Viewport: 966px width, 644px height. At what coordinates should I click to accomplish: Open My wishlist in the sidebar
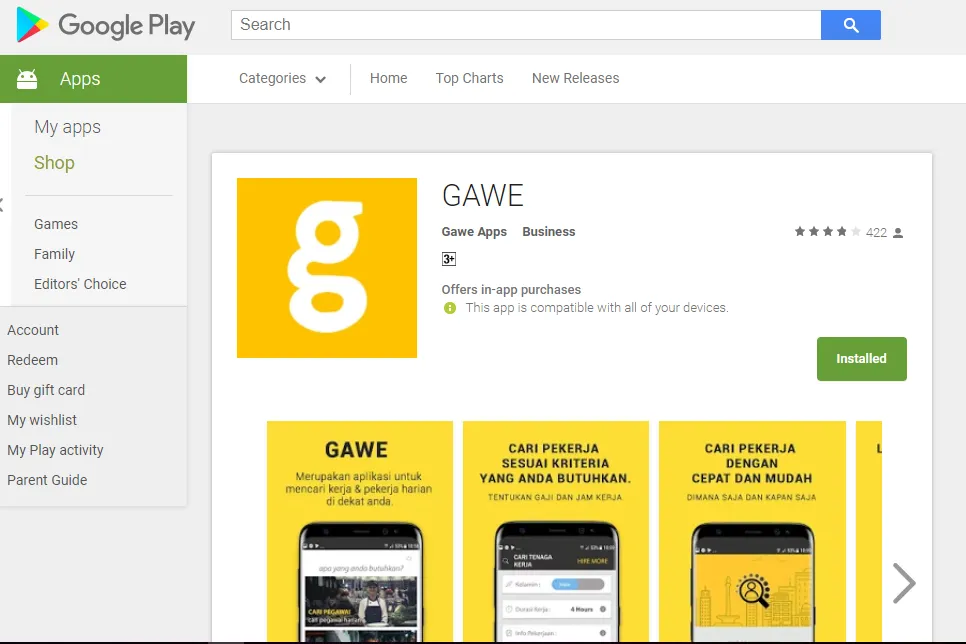(x=42, y=420)
